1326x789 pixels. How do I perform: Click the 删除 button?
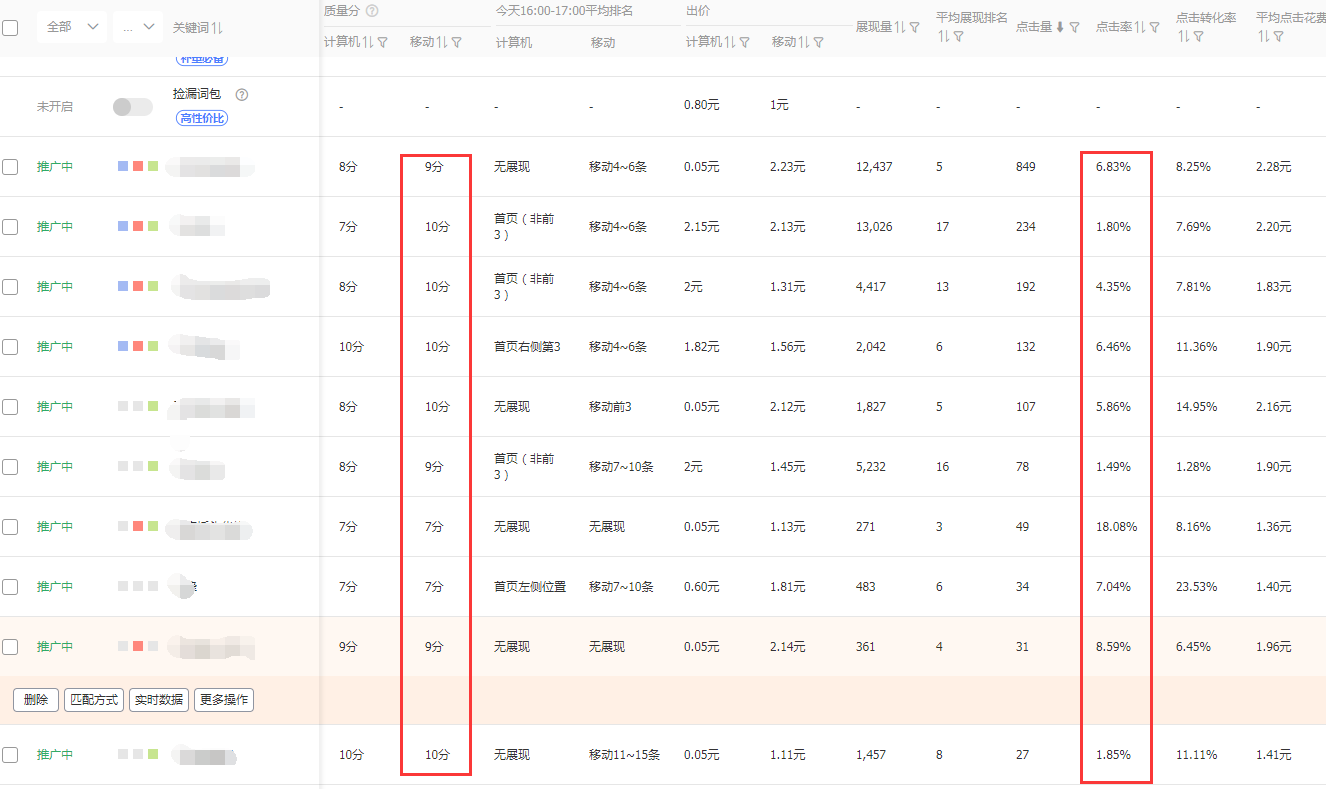35,700
